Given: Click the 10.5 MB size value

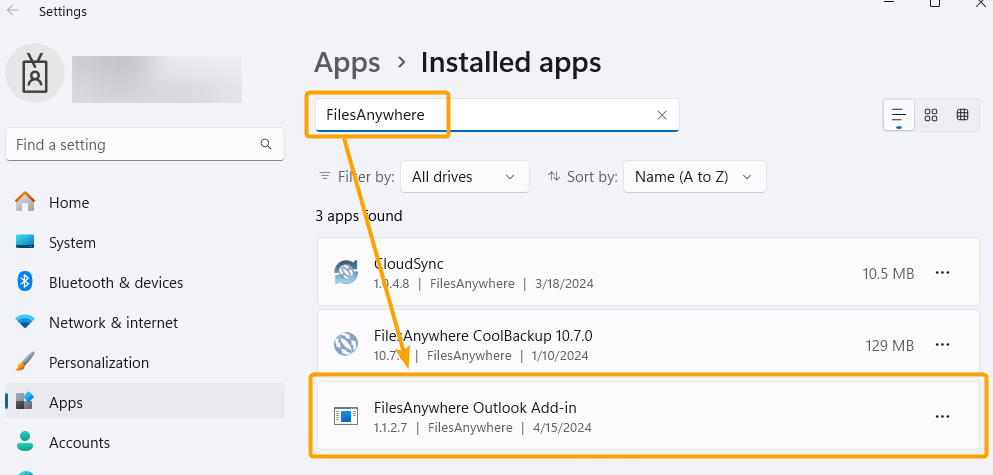Looking at the screenshot, I should pyautogui.click(x=888, y=274).
